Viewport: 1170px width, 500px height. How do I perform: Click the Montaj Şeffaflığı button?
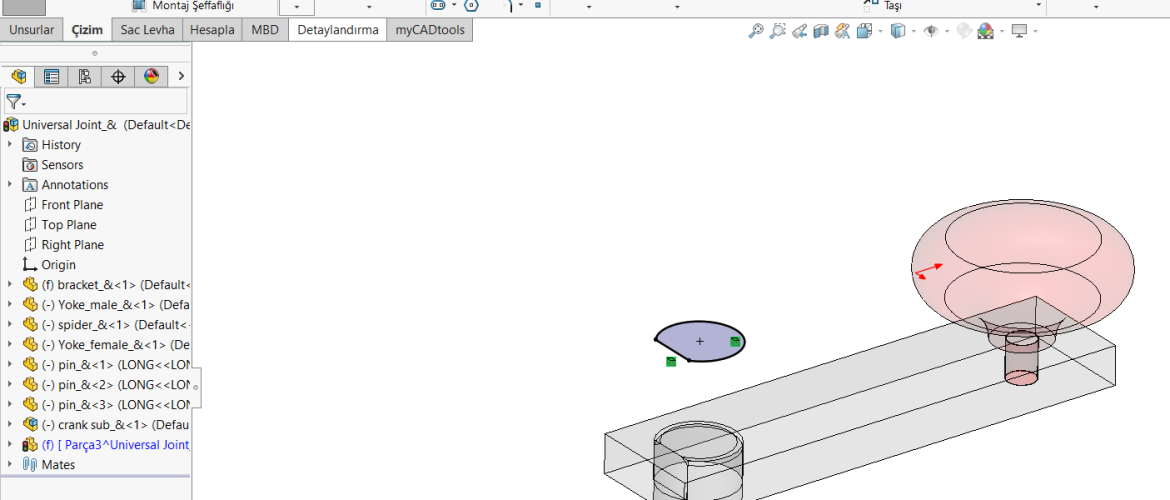coord(184,5)
